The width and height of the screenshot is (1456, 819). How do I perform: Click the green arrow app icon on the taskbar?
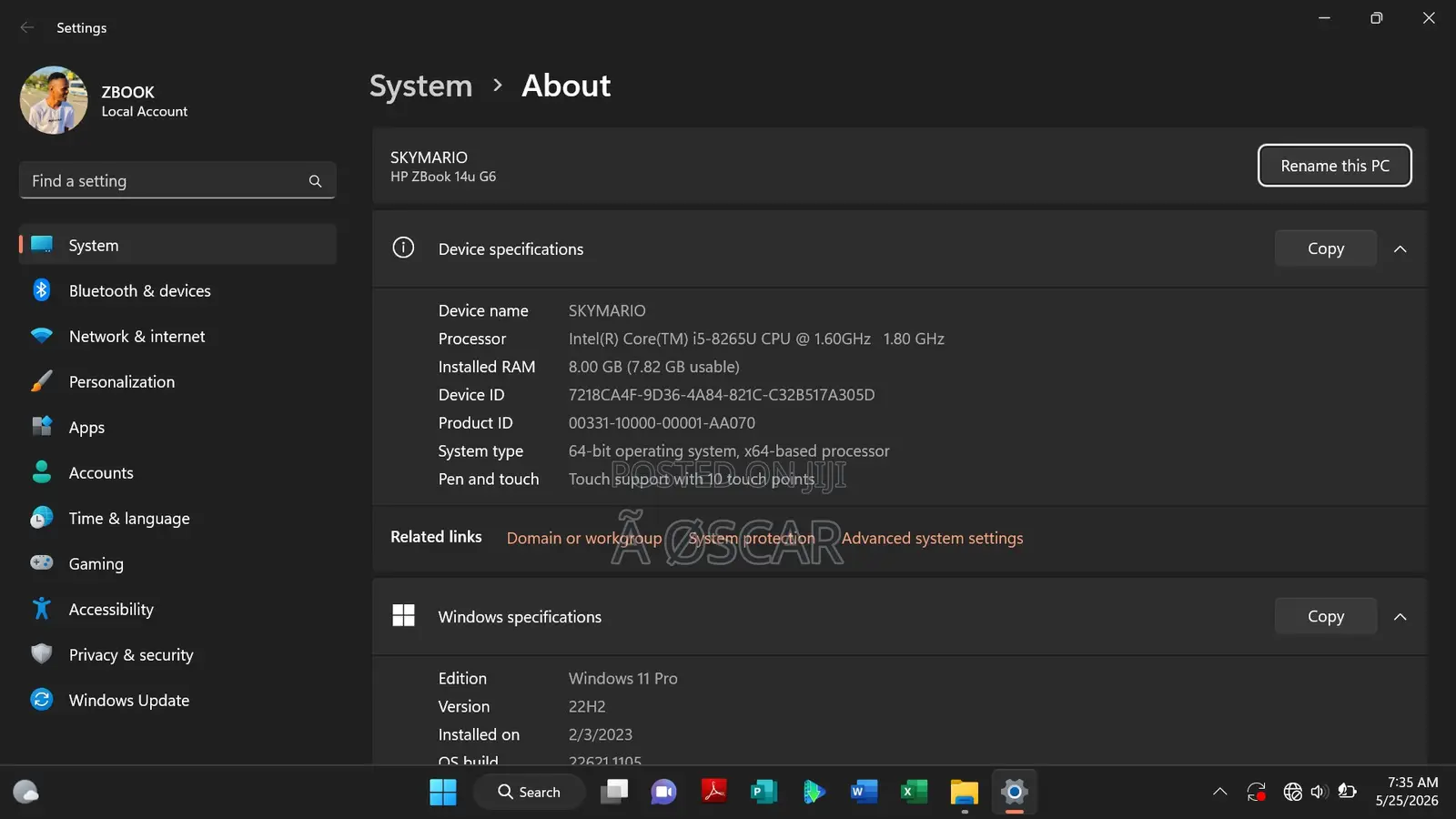coord(814,792)
